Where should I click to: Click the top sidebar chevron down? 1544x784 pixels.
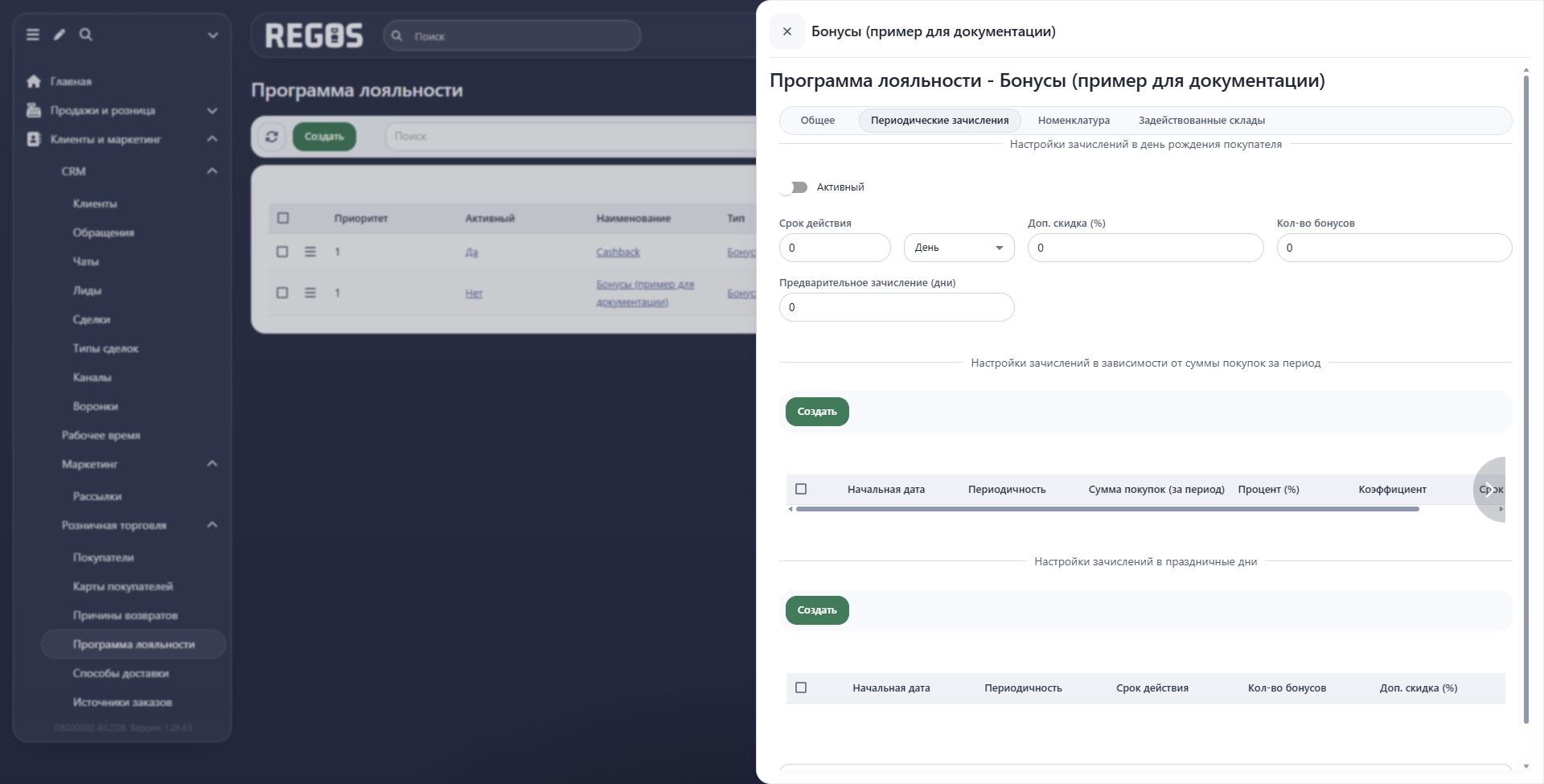pyautogui.click(x=213, y=35)
